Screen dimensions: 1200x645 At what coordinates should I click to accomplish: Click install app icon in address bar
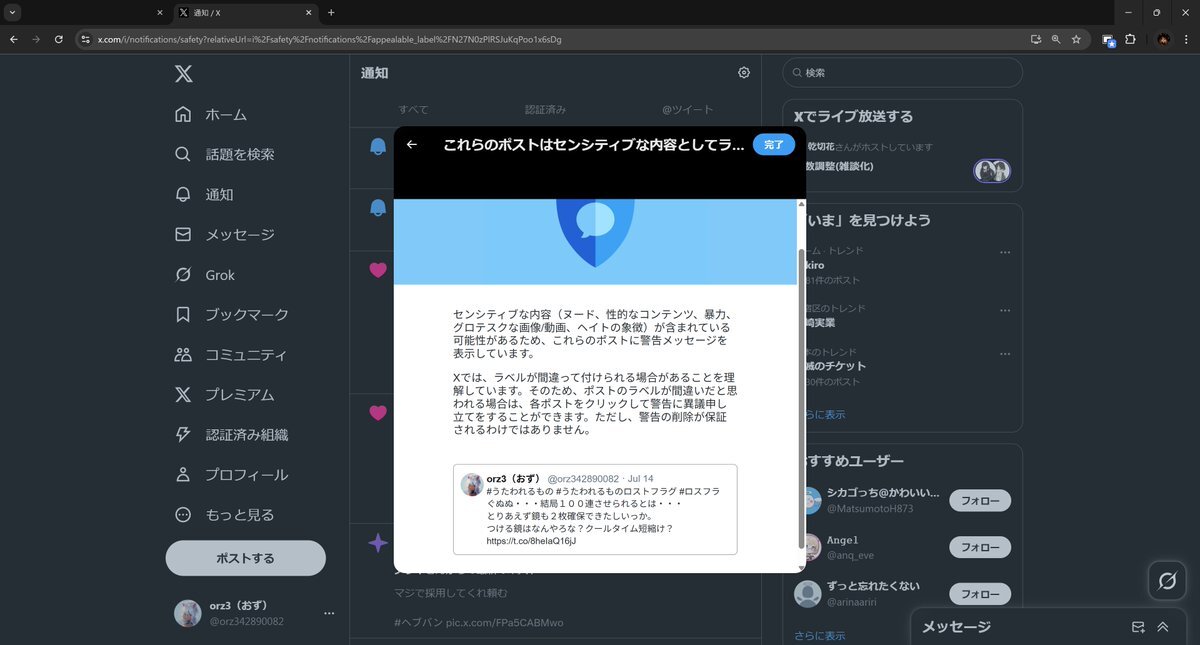pos(1036,39)
